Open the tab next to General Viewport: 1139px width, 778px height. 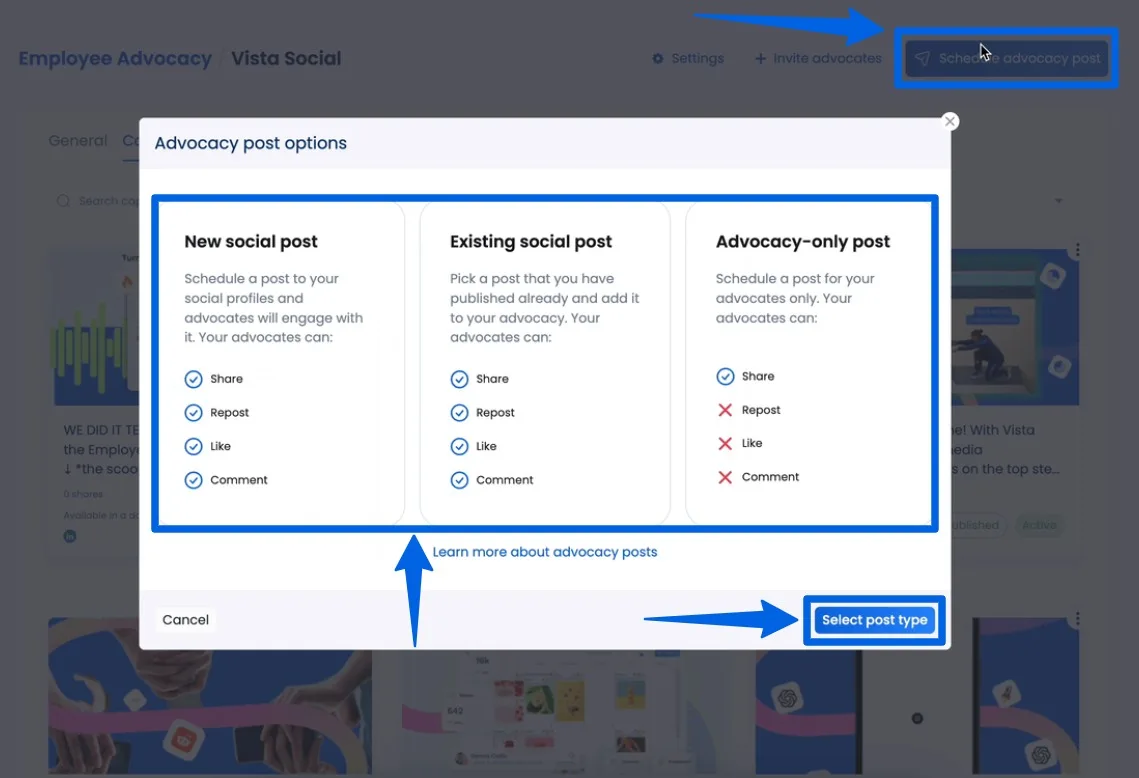[x=134, y=140]
